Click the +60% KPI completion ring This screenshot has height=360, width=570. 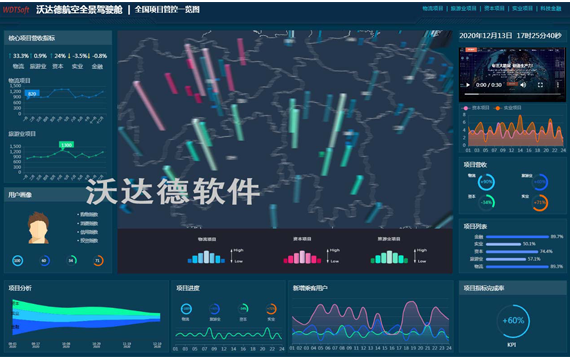click(513, 321)
